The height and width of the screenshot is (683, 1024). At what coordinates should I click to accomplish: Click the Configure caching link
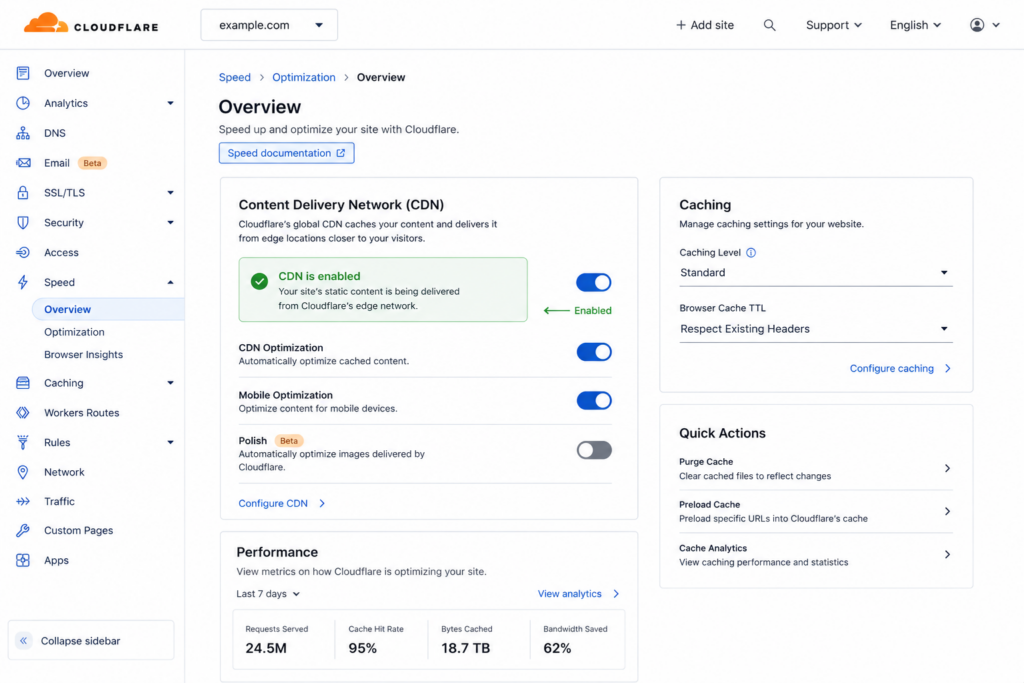tap(900, 368)
